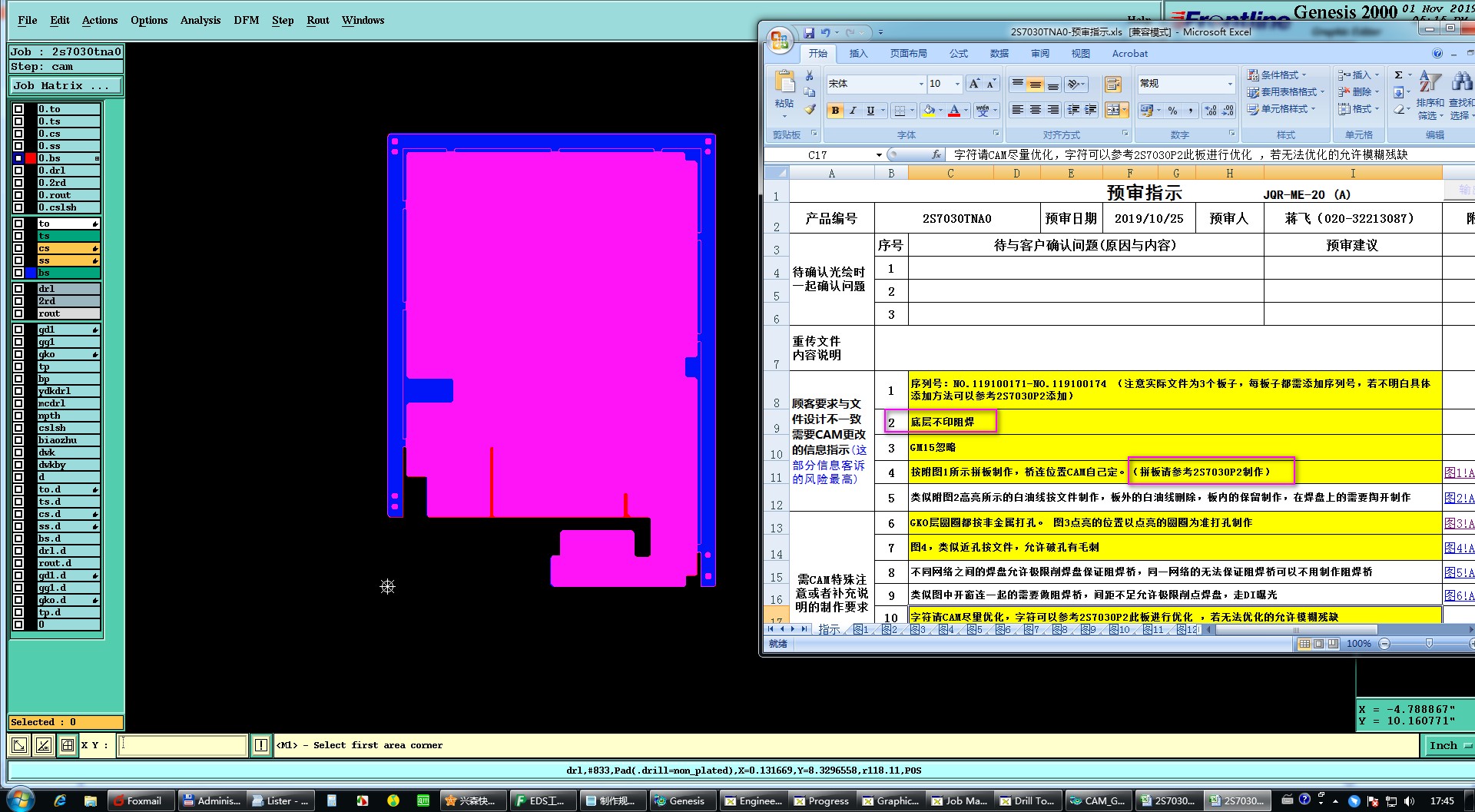Open the Inch units dropdown in Genesis
This screenshot has height=812, width=1475.
1450,745
